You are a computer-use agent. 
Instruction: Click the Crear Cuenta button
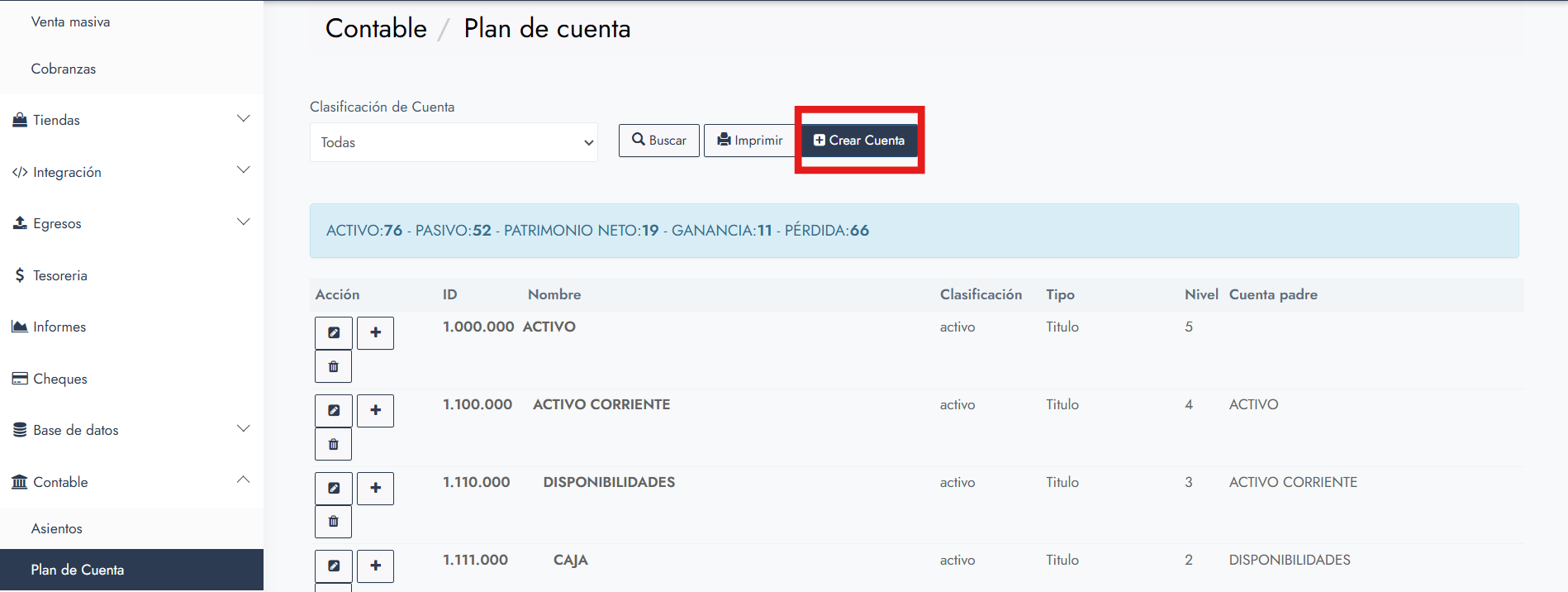pos(859,141)
